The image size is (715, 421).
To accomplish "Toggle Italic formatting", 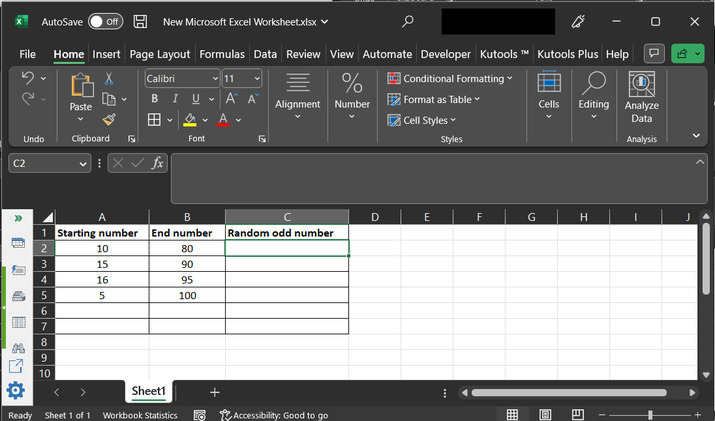I will 175,99.
